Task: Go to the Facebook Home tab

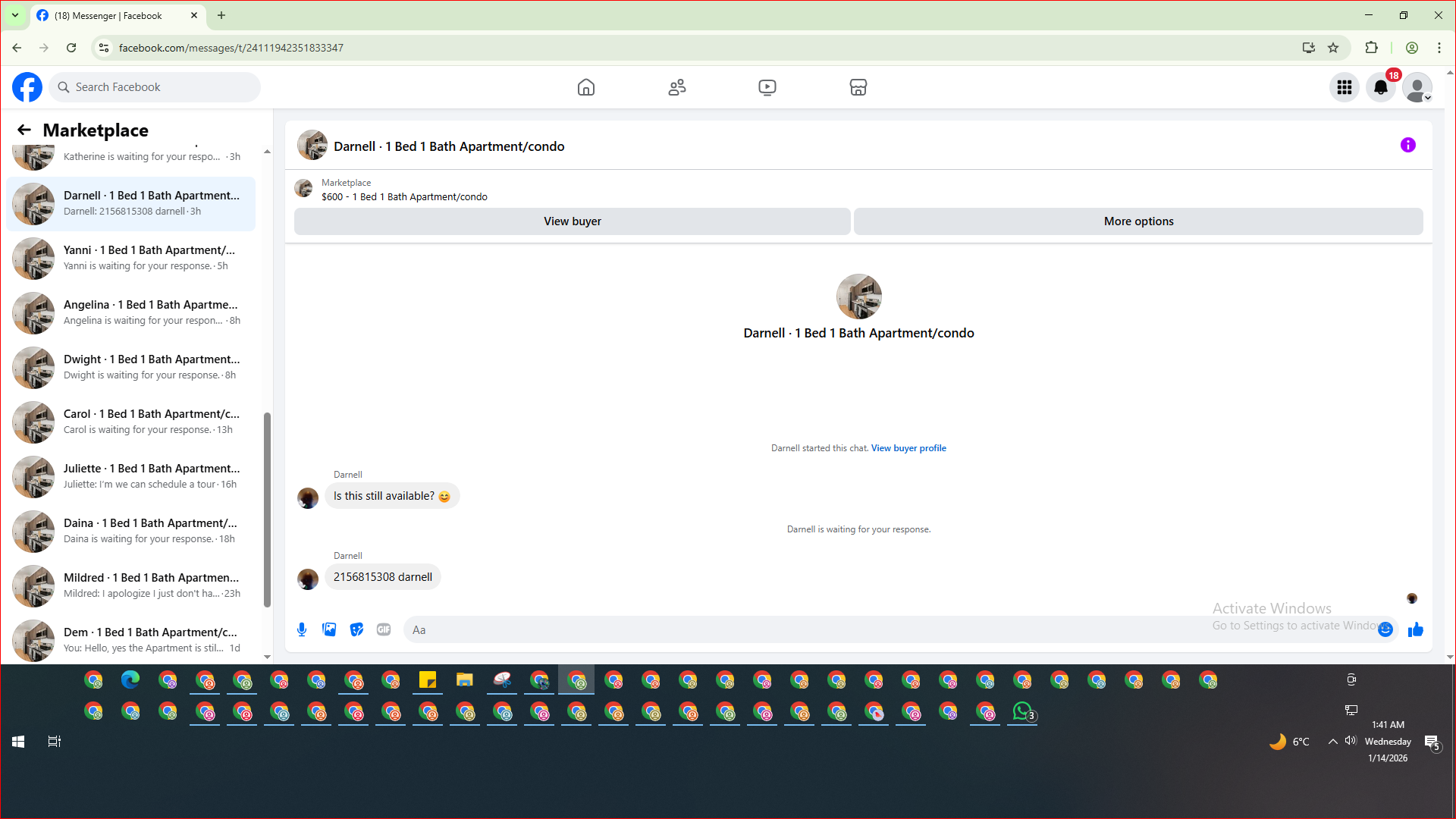Action: coord(585,87)
